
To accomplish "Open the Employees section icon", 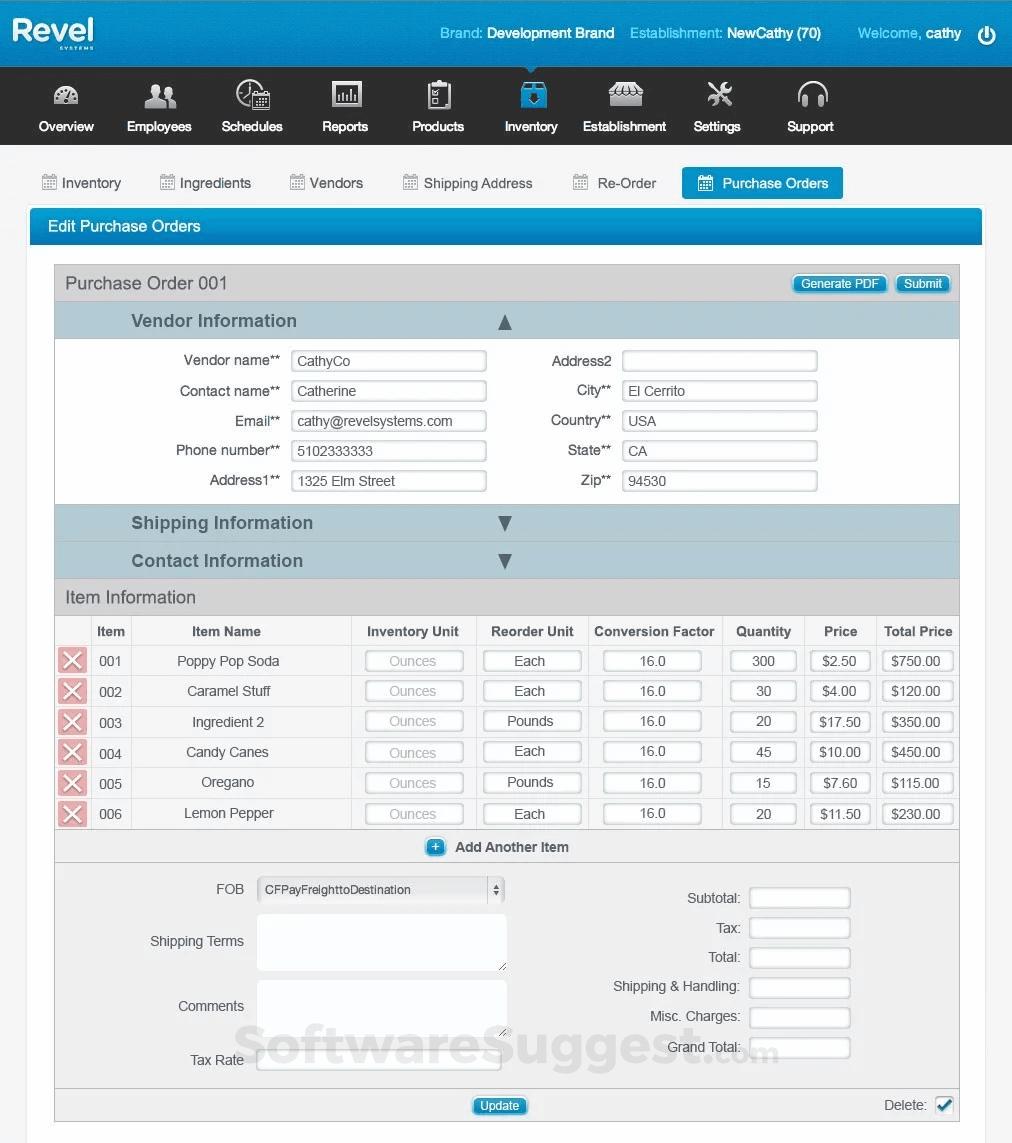I will click(x=159, y=97).
